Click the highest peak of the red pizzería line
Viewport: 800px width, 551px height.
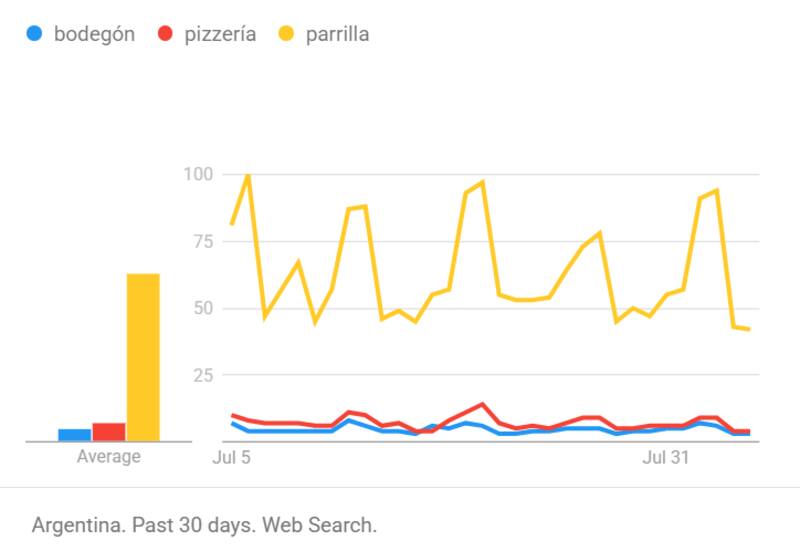point(482,404)
